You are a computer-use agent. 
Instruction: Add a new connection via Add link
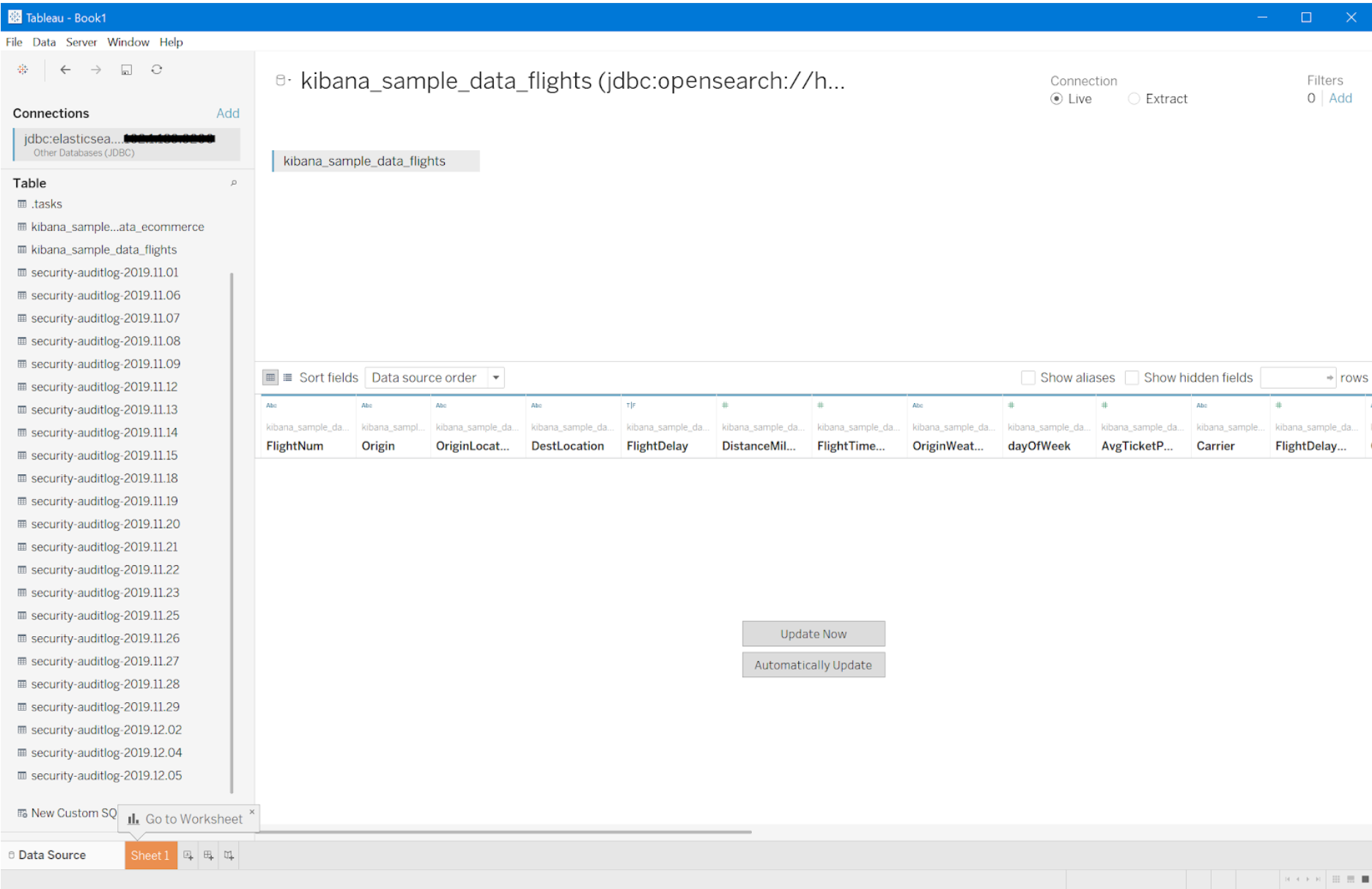(228, 113)
